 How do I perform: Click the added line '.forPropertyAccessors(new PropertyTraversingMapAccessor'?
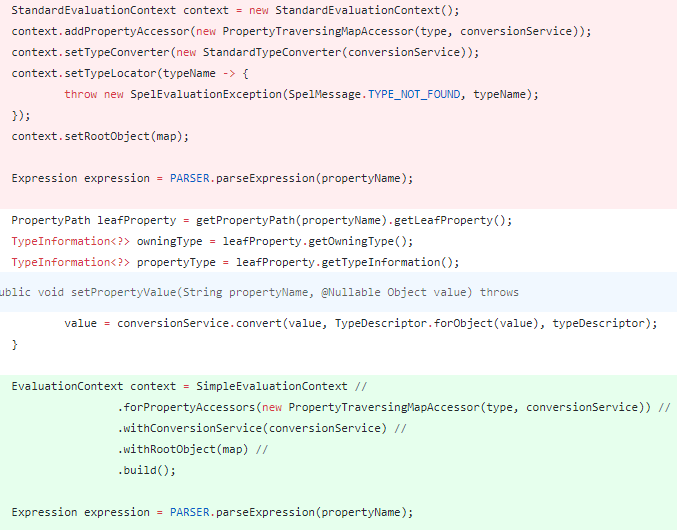tap(394, 407)
